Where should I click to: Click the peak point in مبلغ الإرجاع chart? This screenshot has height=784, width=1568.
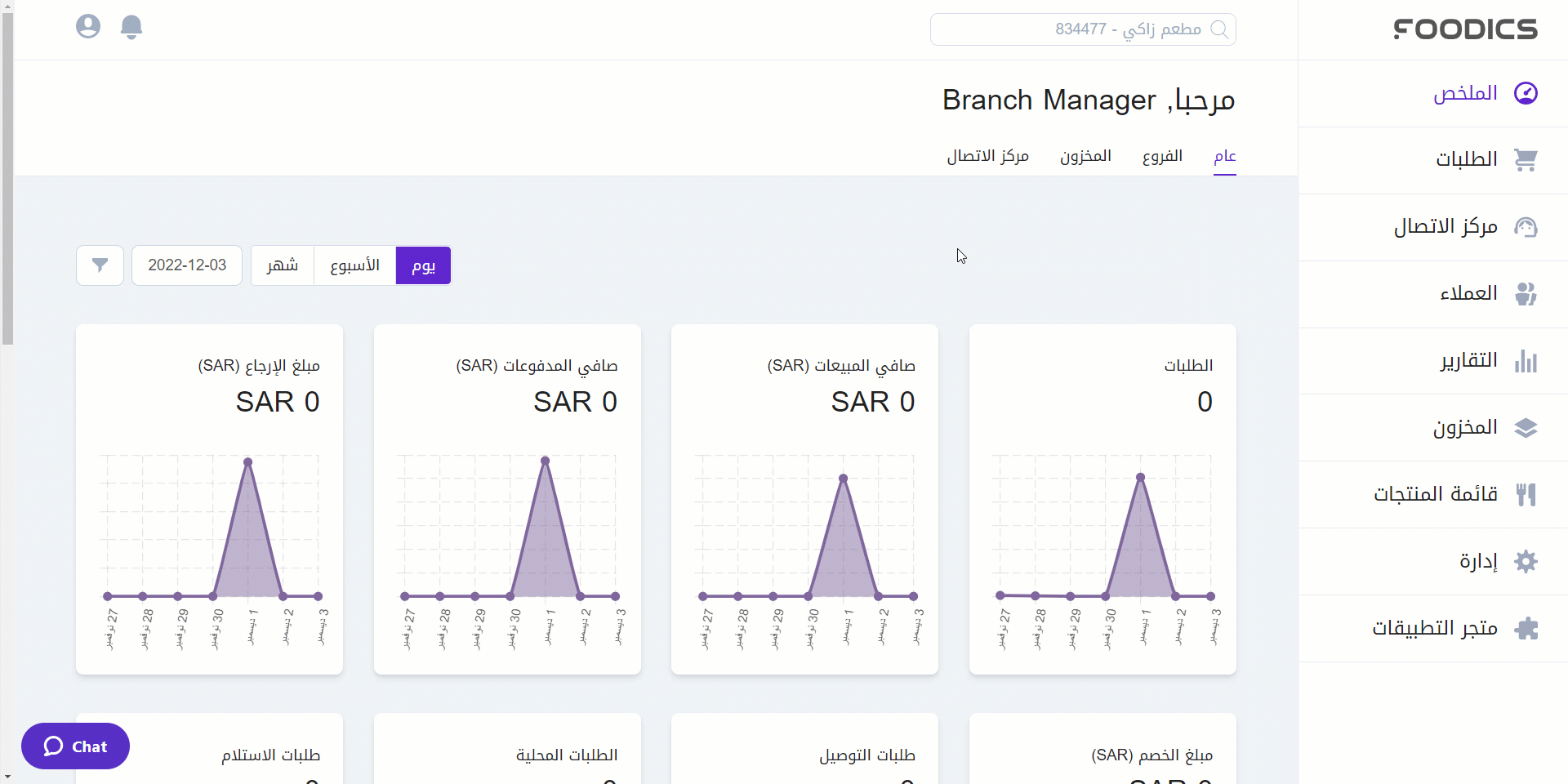pyautogui.click(x=248, y=462)
